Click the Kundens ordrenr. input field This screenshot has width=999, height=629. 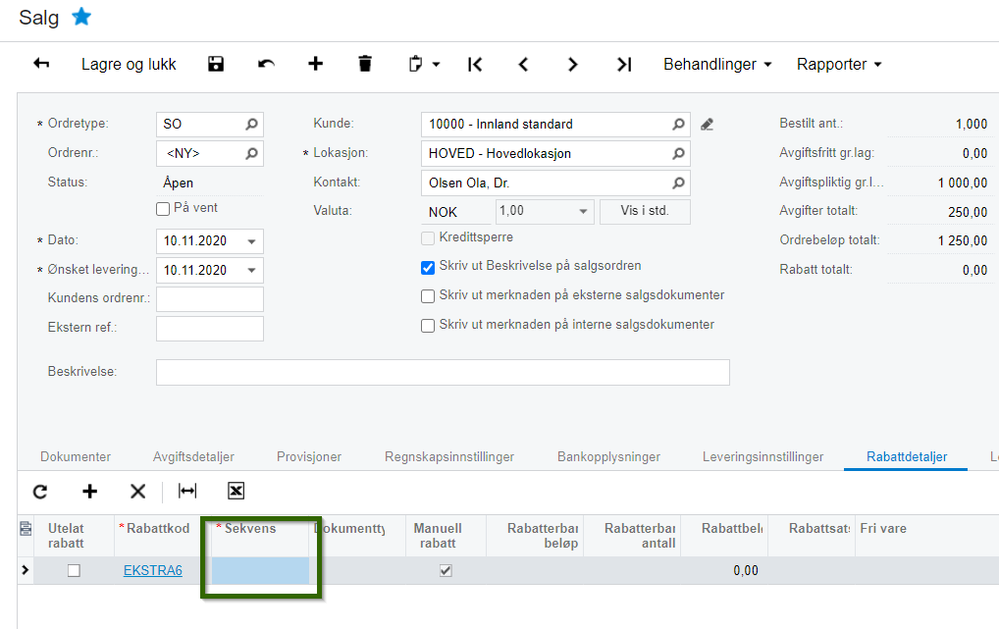pos(210,300)
